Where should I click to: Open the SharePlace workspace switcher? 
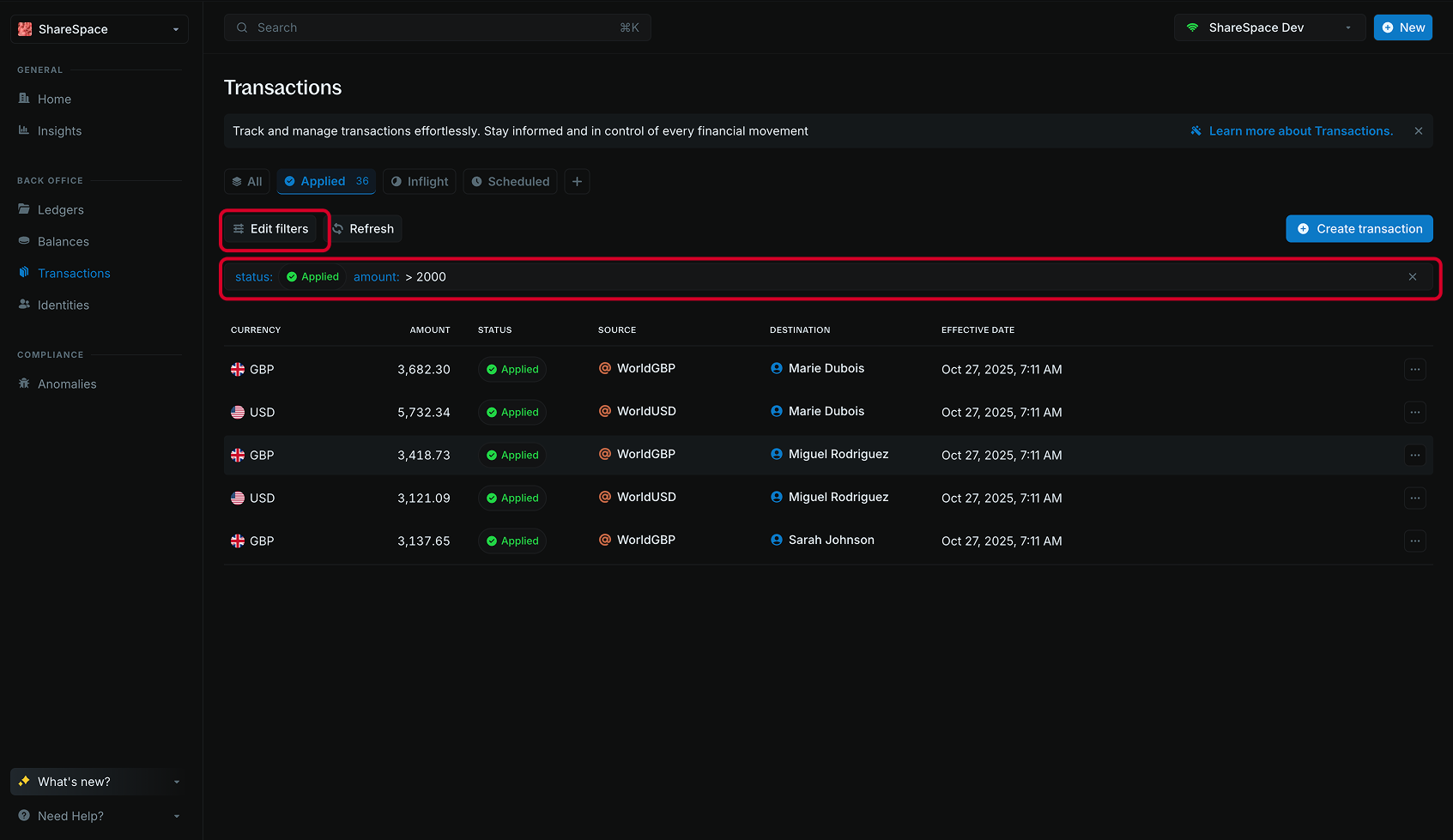175,28
